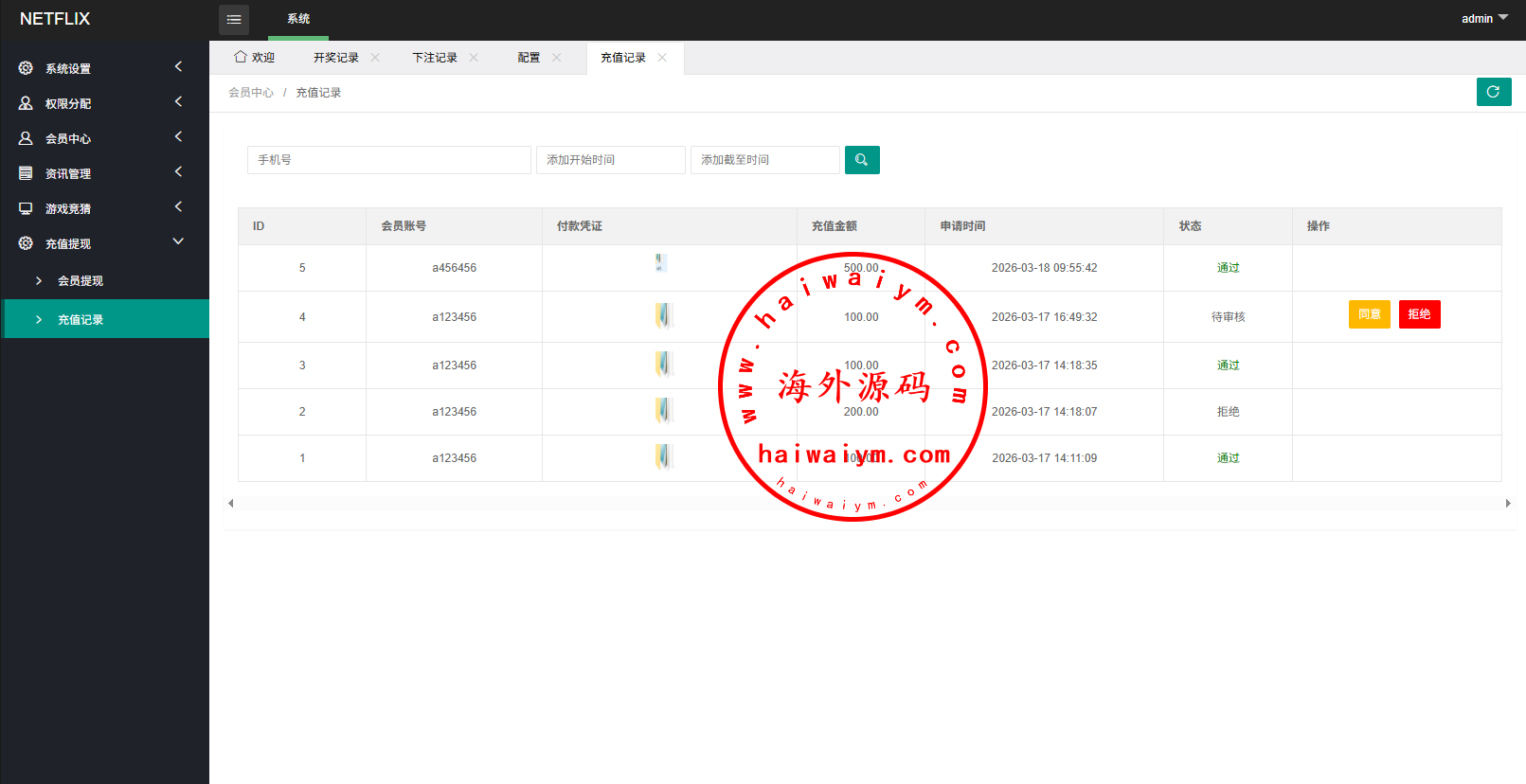Viewport: 1526px width, 784px height.
Task: Click the 手机号 search input field
Action: pyautogui.click(x=388, y=160)
